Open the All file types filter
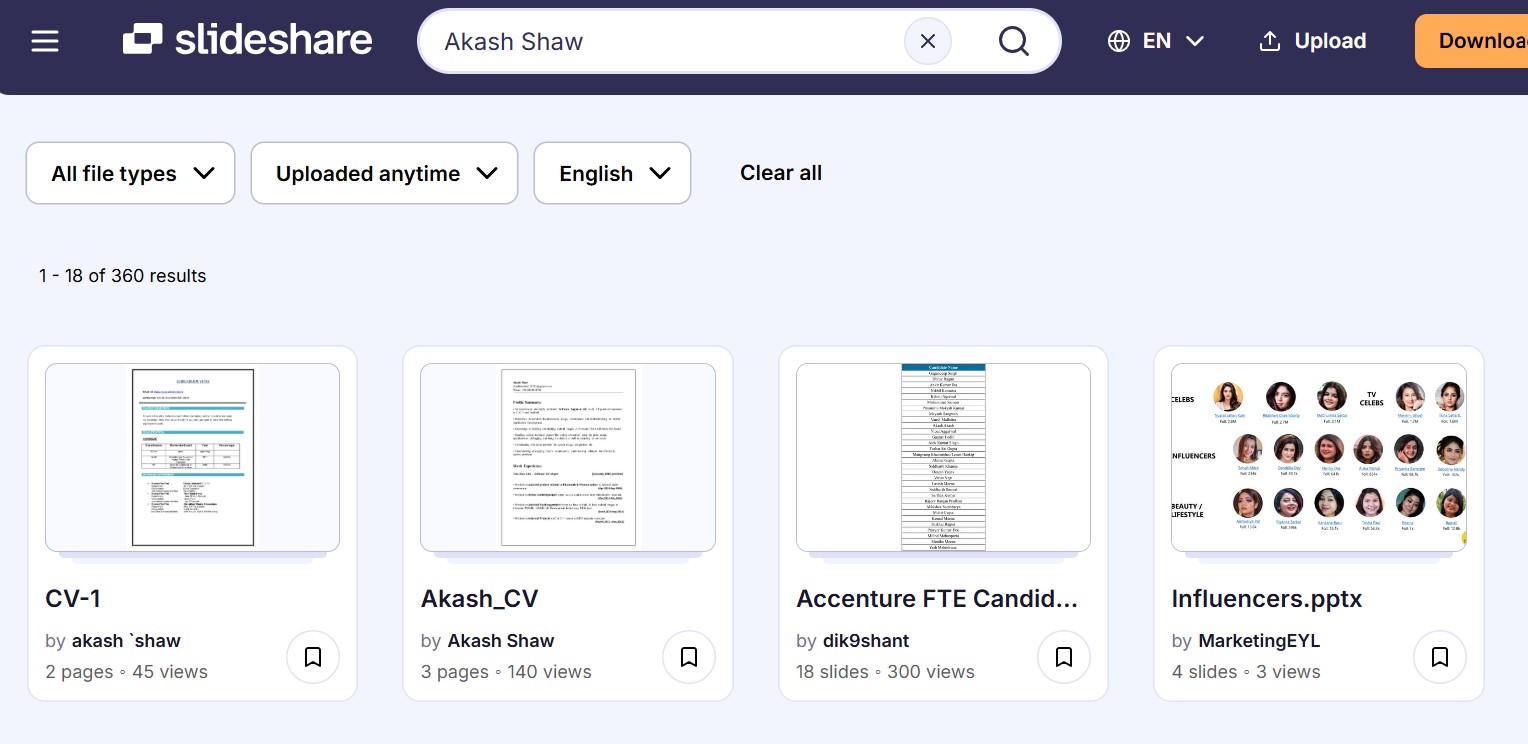1528x744 pixels. 130,173
